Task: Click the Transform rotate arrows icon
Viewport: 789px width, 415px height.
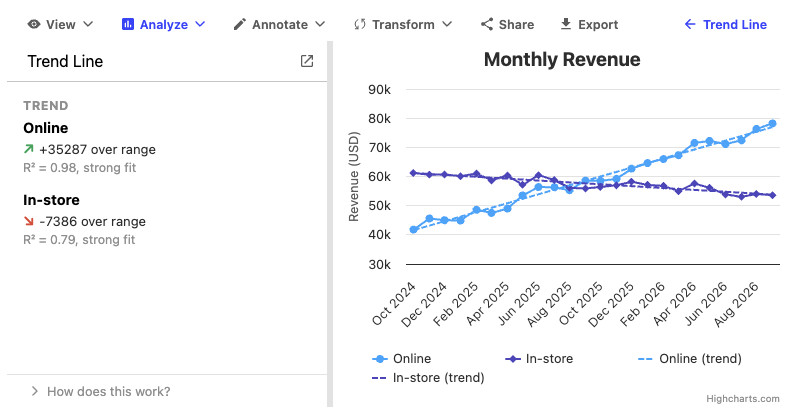Action: point(360,24)
